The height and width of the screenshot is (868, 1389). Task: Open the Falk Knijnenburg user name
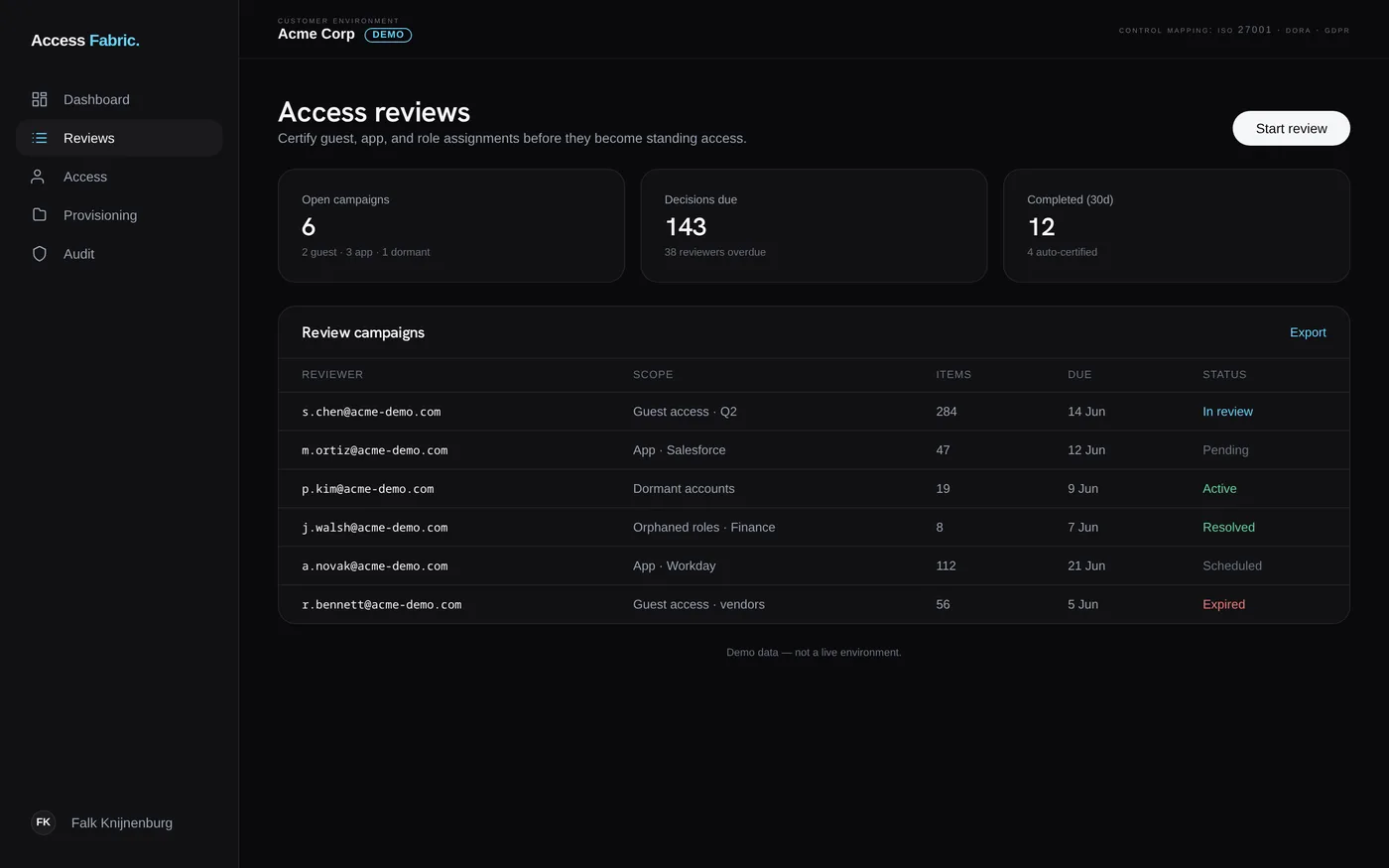point(122,822)
